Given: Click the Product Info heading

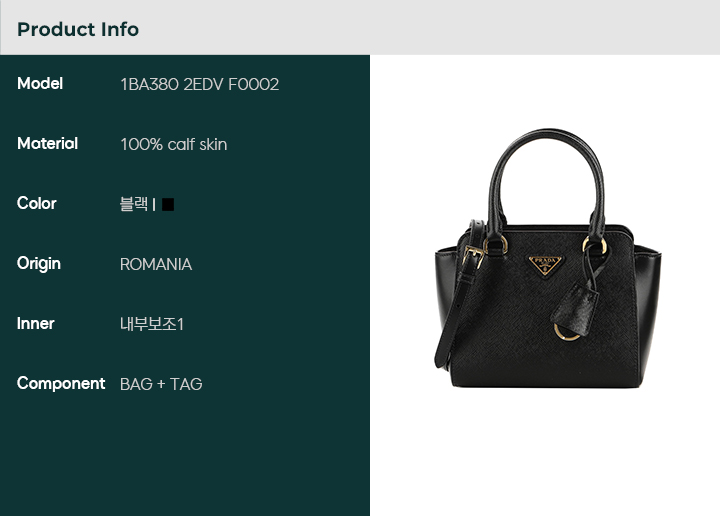Looking at the screenshot, I should (78, 29).
